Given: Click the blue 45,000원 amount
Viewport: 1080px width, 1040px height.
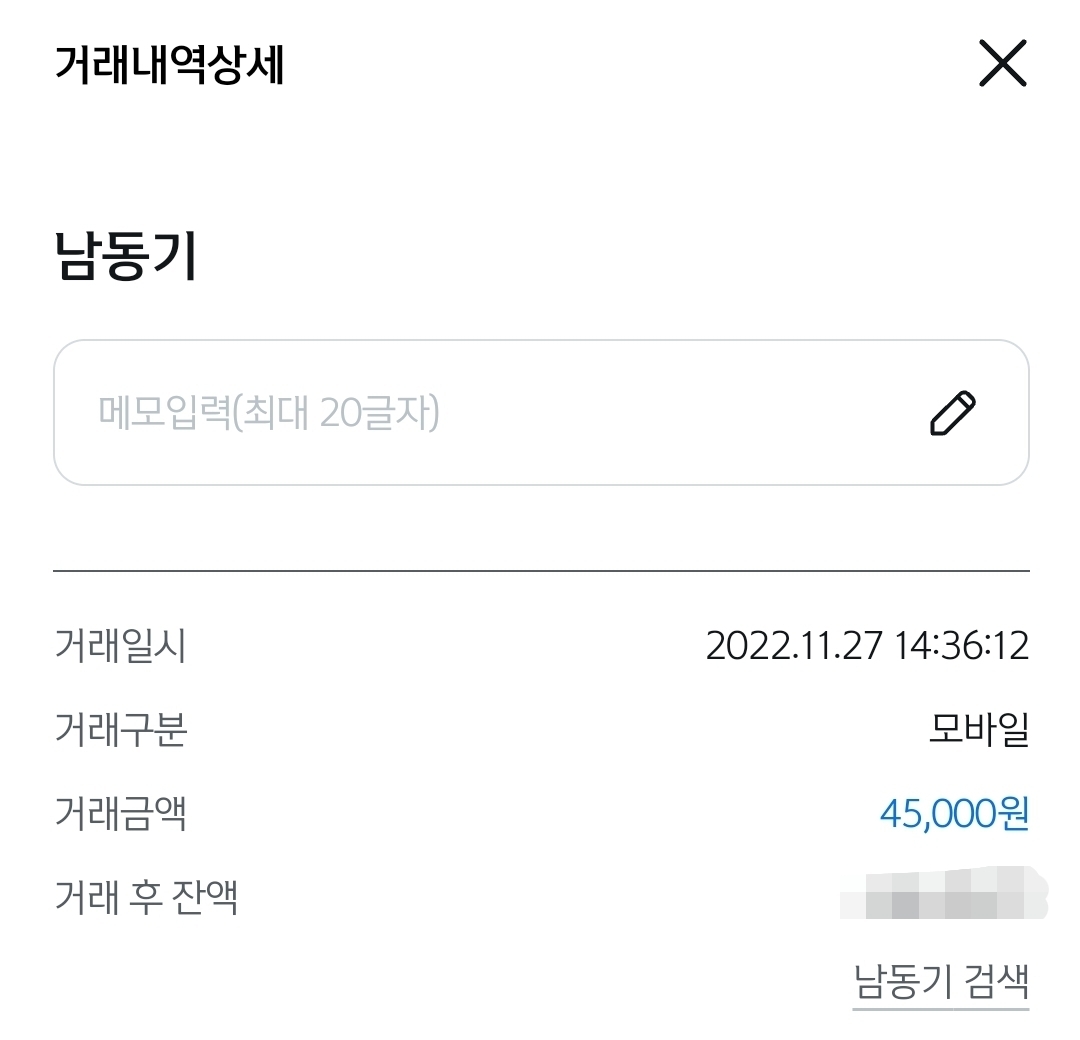Looking at the screenshot, I should [x=954, y=814].
